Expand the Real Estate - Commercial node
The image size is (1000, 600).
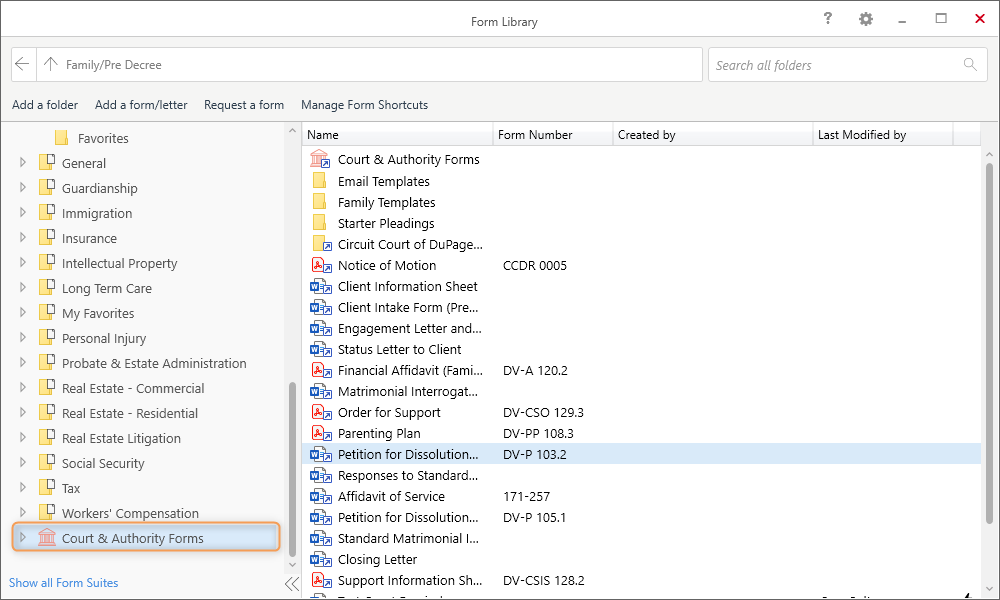(23, 388)
